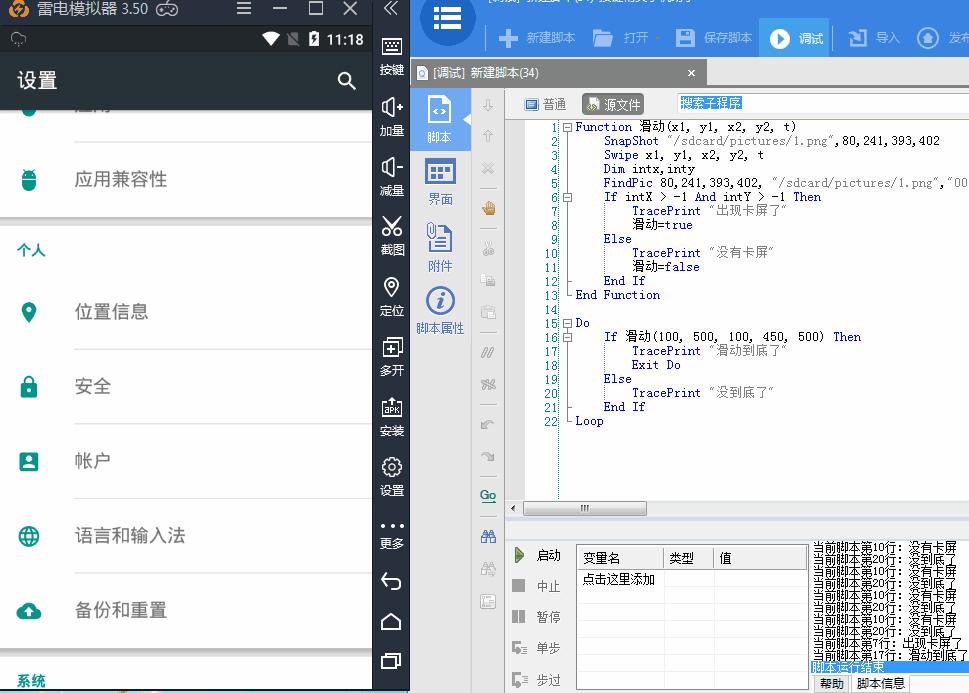Switch to the 脚本信息 tab
The image size is (969, 693).
(x=880, y=684)
